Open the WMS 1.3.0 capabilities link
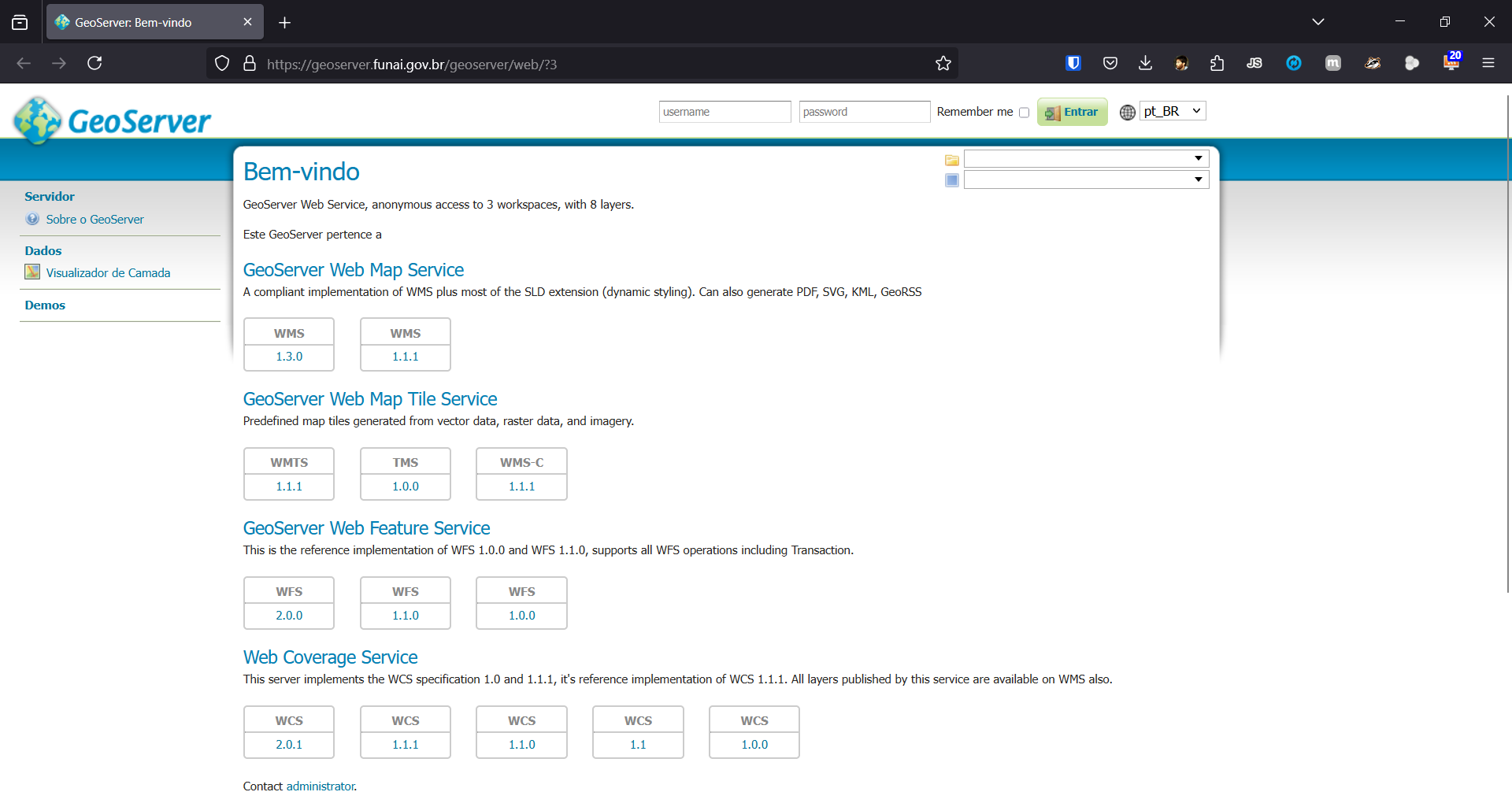Viewport: 1512px width, 803px height. pos(289,357)
